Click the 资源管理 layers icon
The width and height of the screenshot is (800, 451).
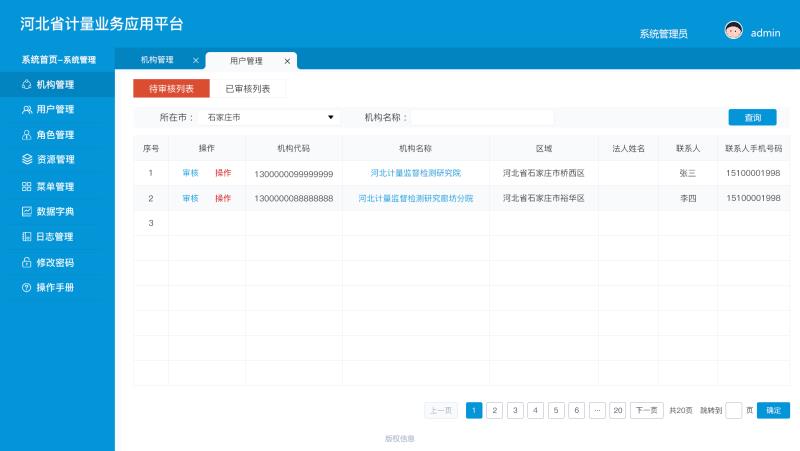click(x=26, y=159)
